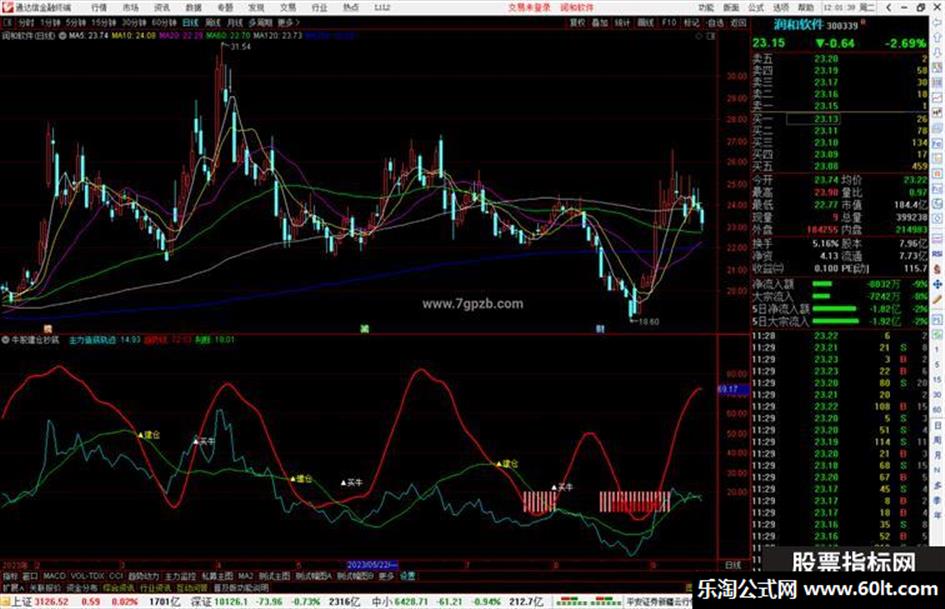Open the 行业 menu
Image resolution: width=945 pixels, height=609 pixels.
(x=319, y=7)
